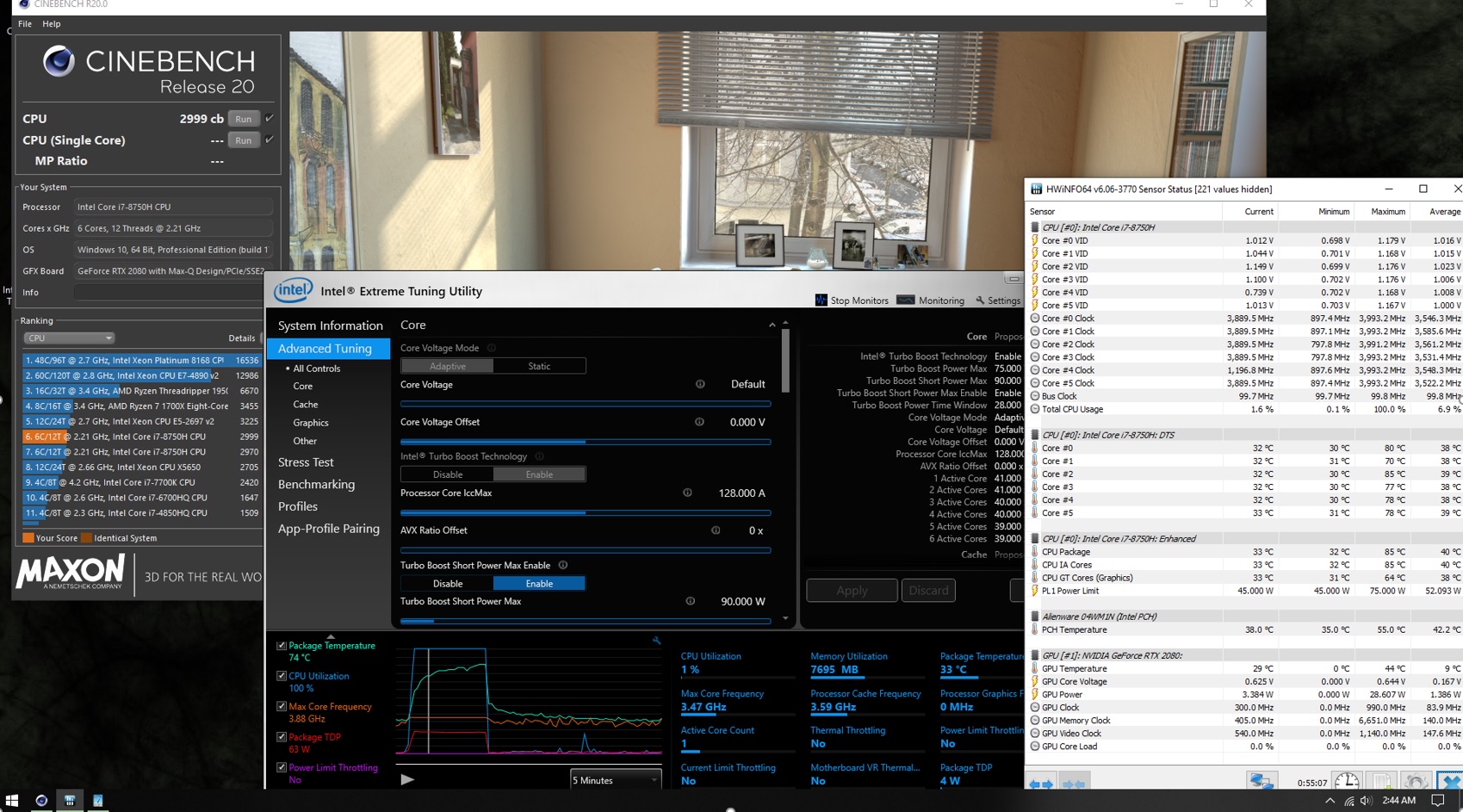1463x812 pixels.
Task: Uncheck Power Limit Throttling graph line
Action: pyautogui.click(x=282, y=767)
